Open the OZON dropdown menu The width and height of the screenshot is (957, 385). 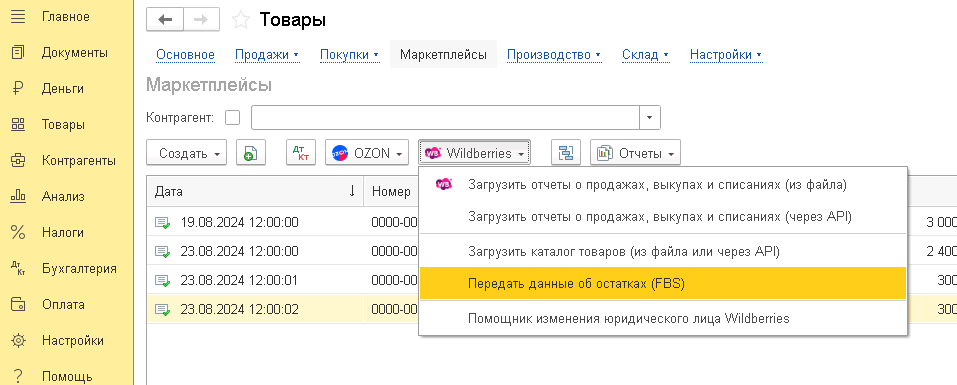[367, 153]
